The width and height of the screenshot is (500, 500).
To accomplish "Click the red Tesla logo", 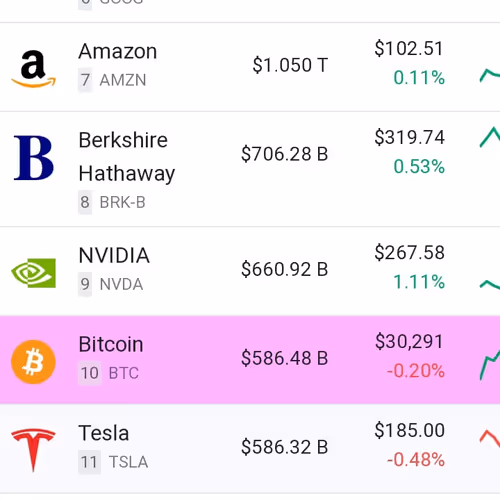I will pos(33,450).
